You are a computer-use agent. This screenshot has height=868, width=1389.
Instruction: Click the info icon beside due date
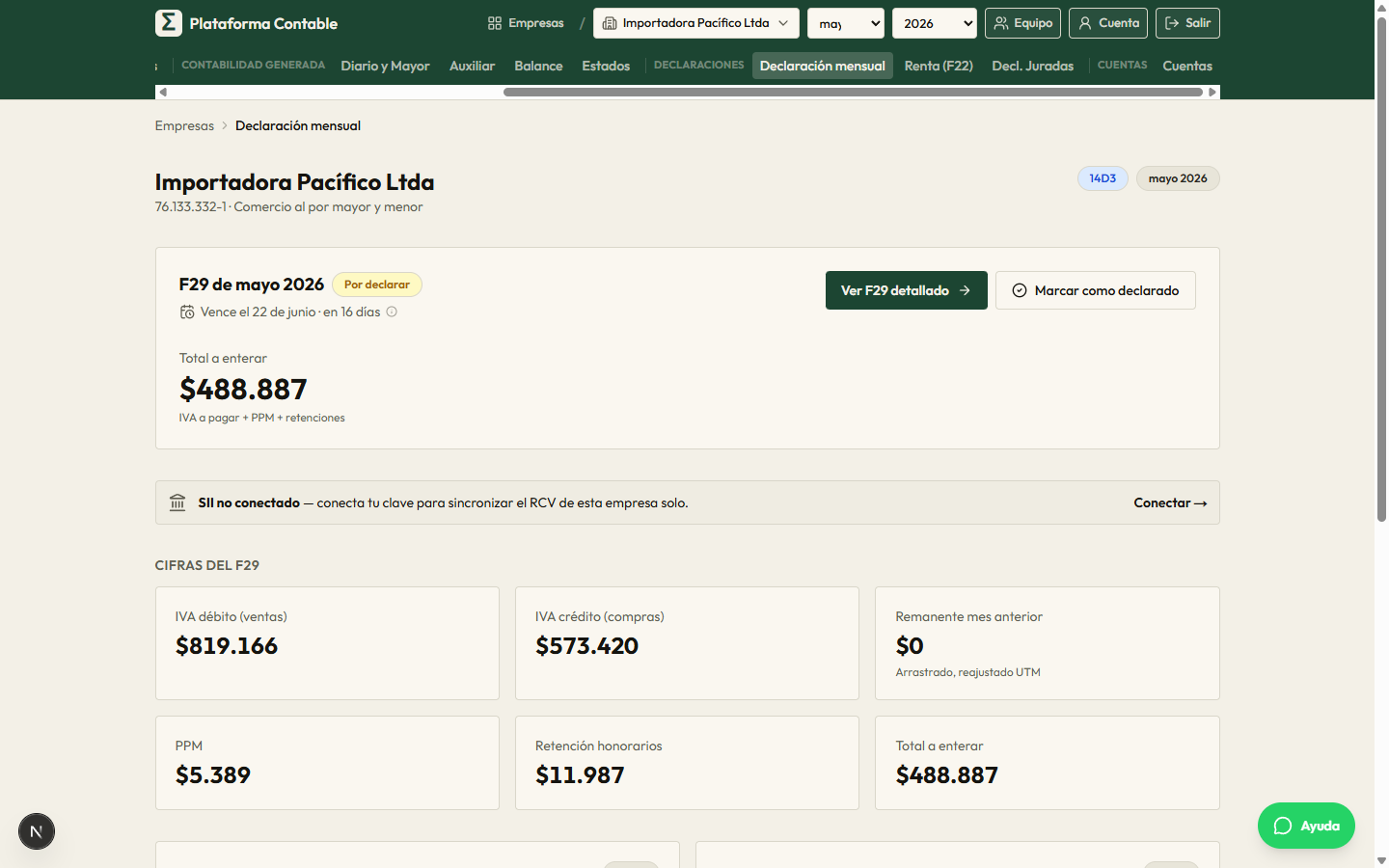coord(392,312)
